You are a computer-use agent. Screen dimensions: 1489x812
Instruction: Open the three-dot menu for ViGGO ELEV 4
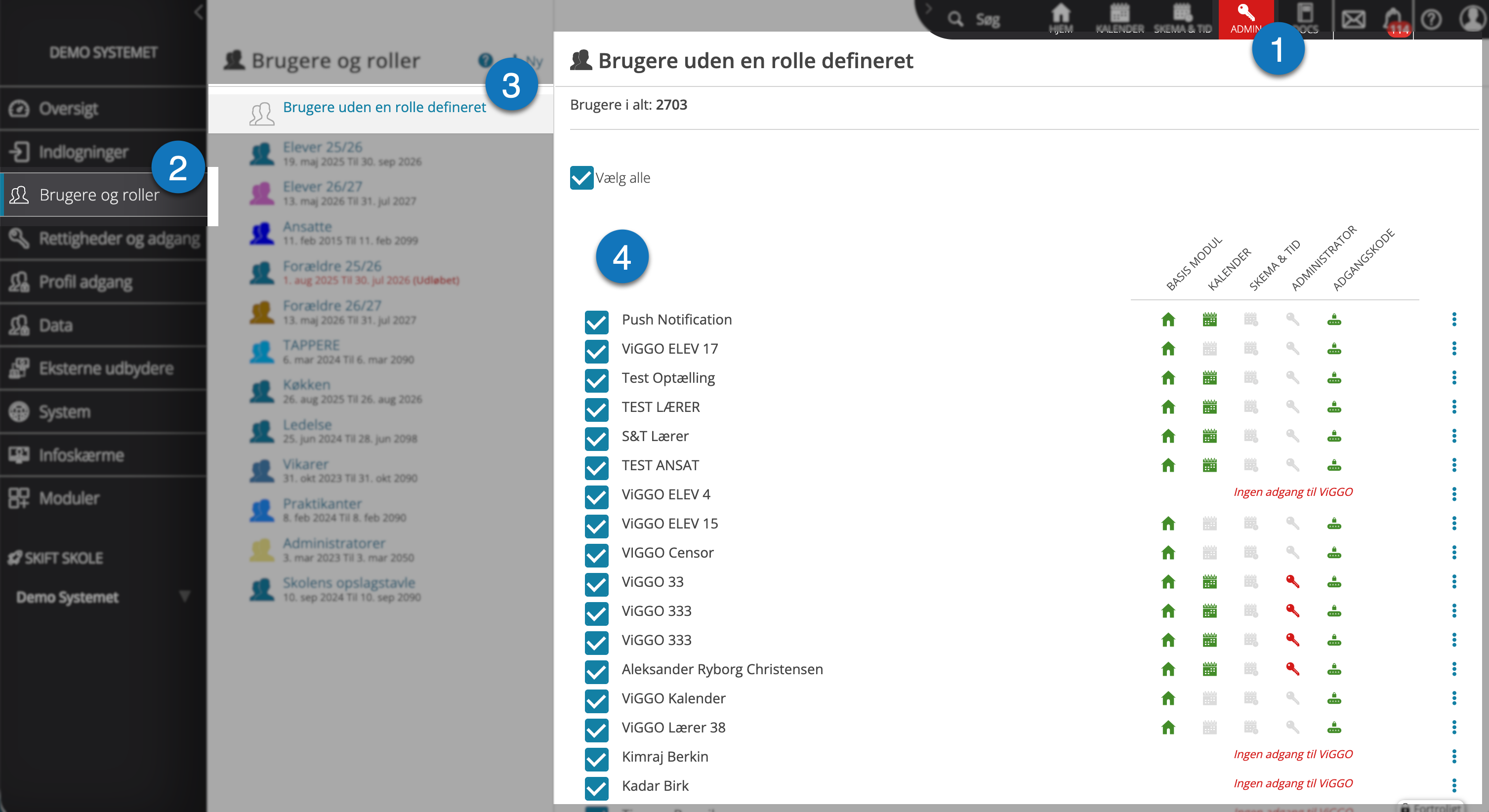tap(1454, 494)
